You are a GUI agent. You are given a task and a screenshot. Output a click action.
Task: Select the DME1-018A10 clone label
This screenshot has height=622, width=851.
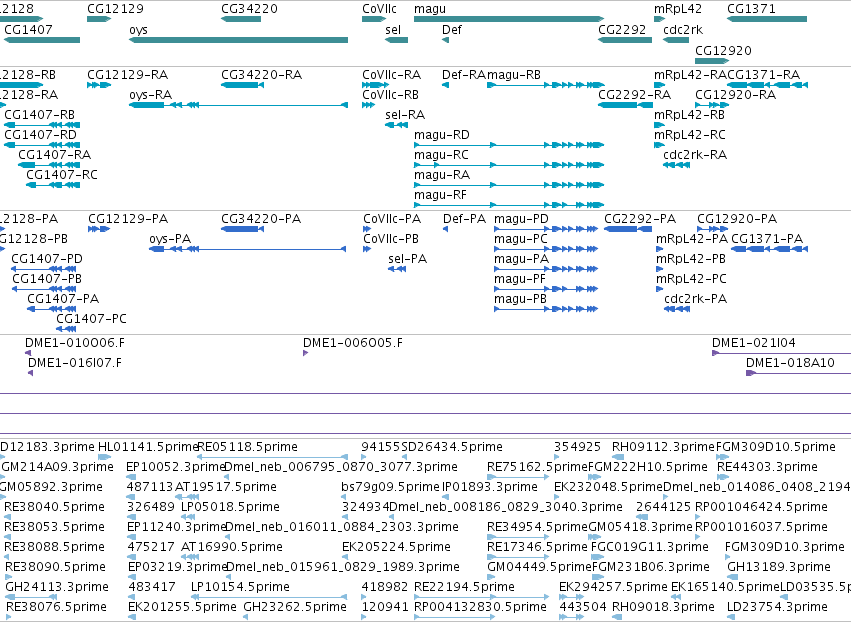(x=790, y=363)
